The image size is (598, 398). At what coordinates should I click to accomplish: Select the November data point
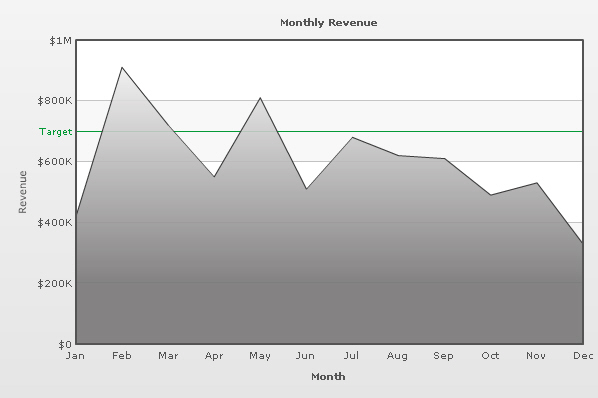tap(537, 183)
